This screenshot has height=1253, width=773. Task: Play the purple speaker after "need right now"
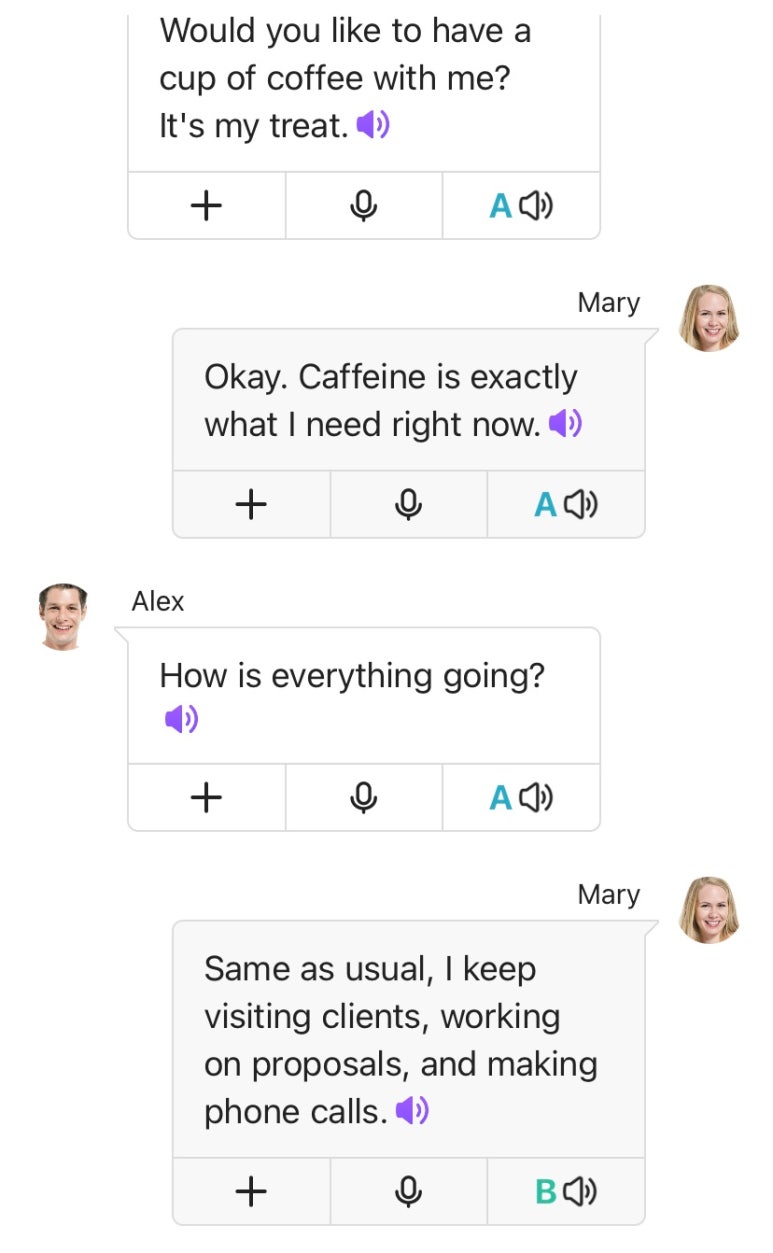pyautogui.click(x=566, y=424)
